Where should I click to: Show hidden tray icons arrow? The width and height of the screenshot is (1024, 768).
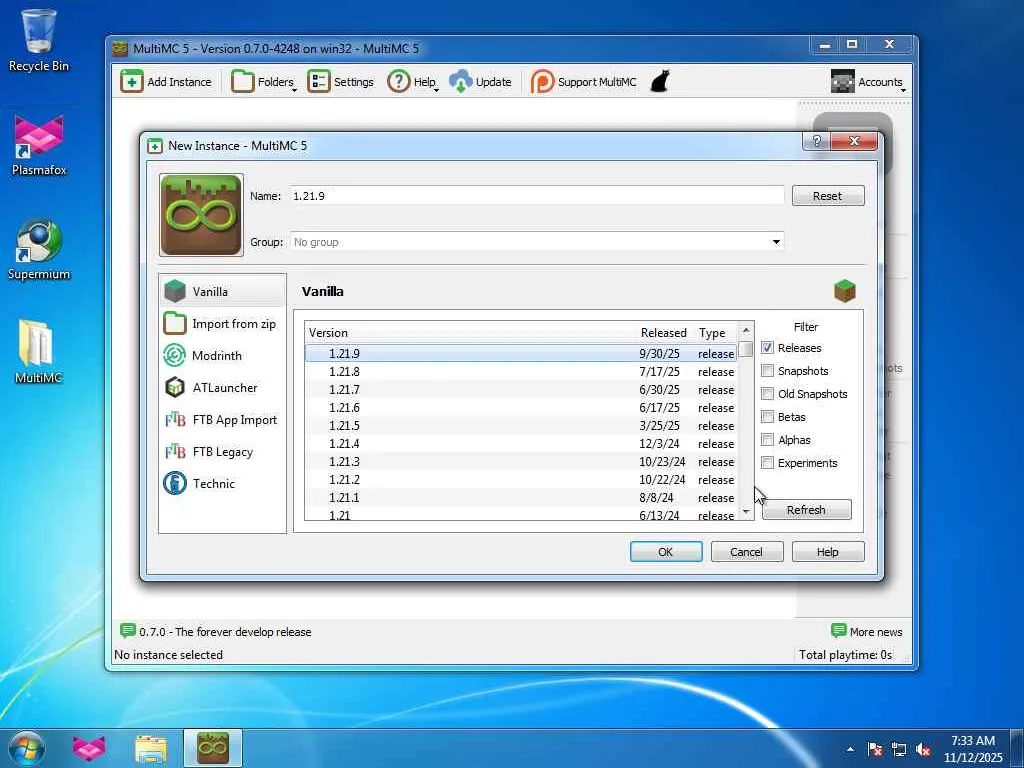[x=850, y=749]
